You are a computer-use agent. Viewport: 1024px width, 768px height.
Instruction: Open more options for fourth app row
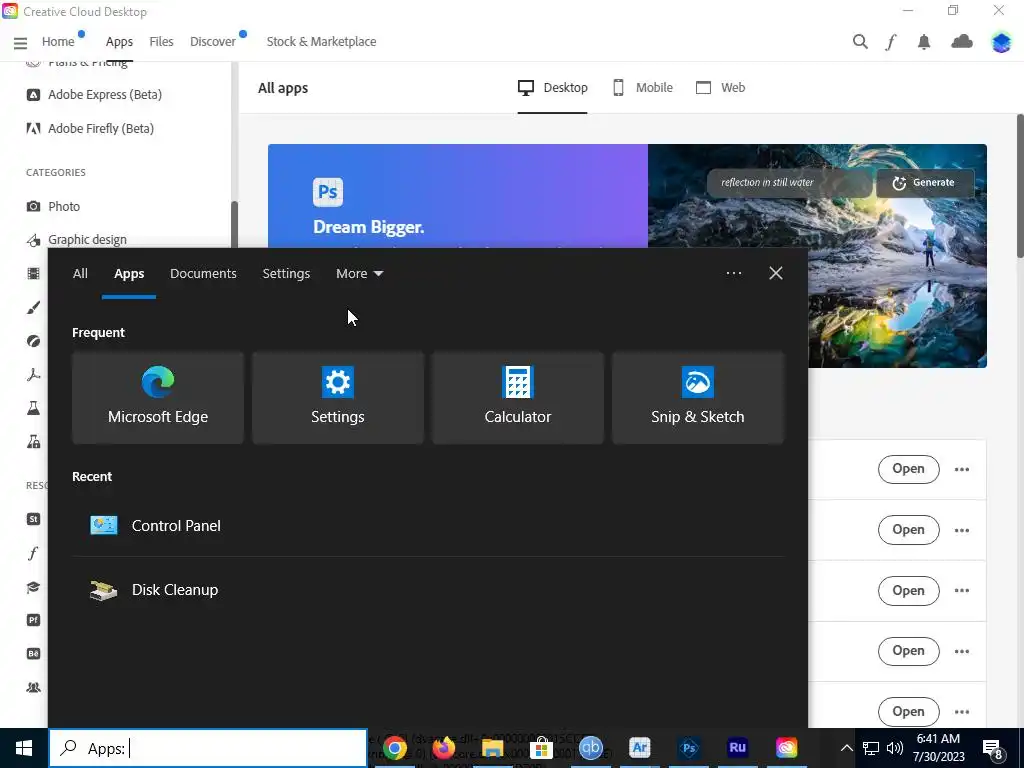[x=961, y=651]
